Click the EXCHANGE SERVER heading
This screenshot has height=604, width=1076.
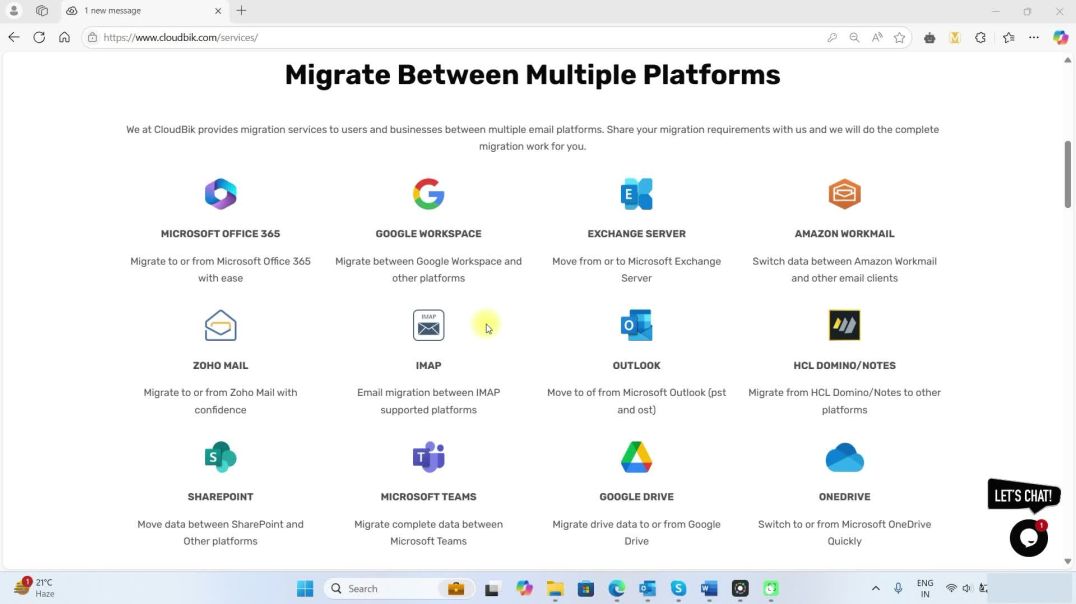[x=636, y=233]
